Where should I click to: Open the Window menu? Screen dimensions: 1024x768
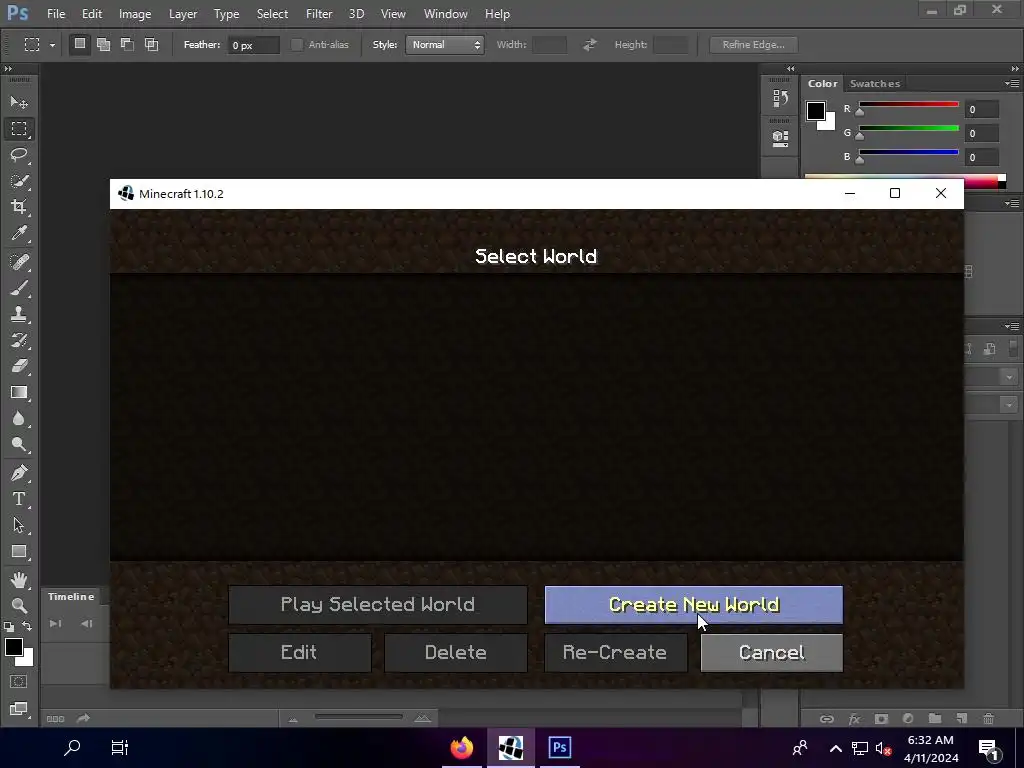tap(445, 14)
